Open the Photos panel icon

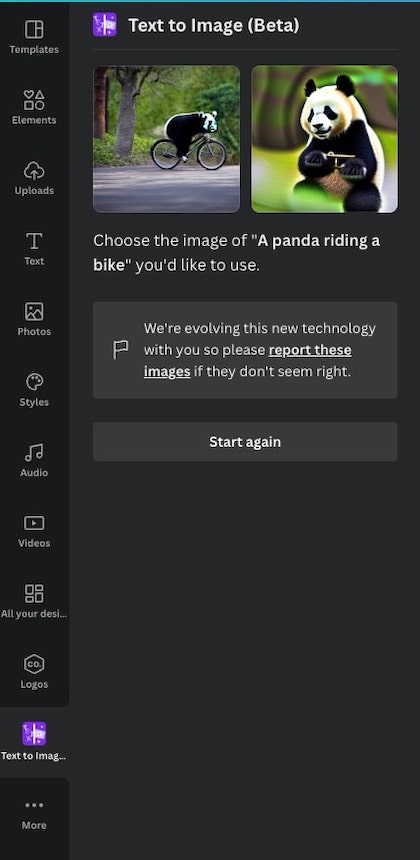tap(34, 312)
